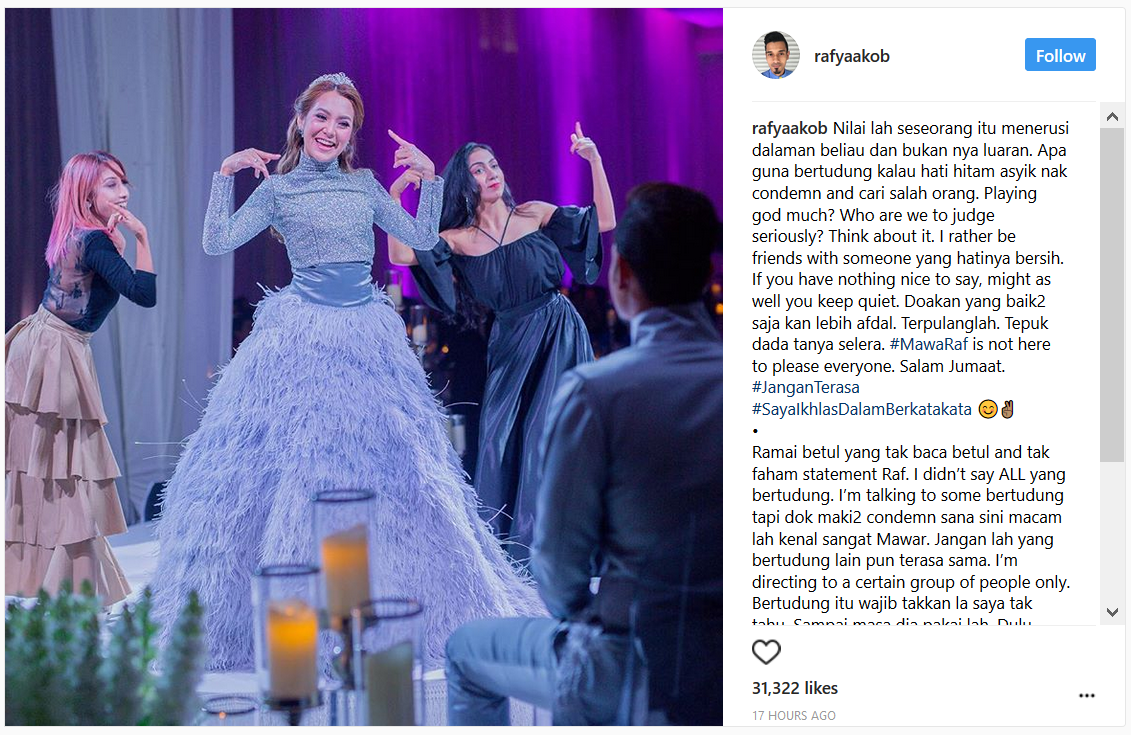Open the three-dot more options menu
The width and height of the screenshot is (1131, 735).
(1086, 695)
